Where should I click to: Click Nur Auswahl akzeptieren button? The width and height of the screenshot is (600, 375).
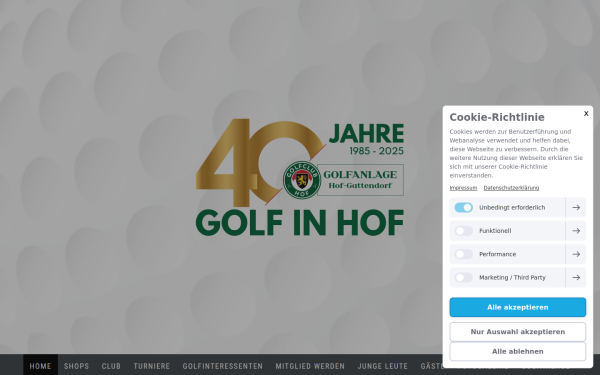[517, 332]
